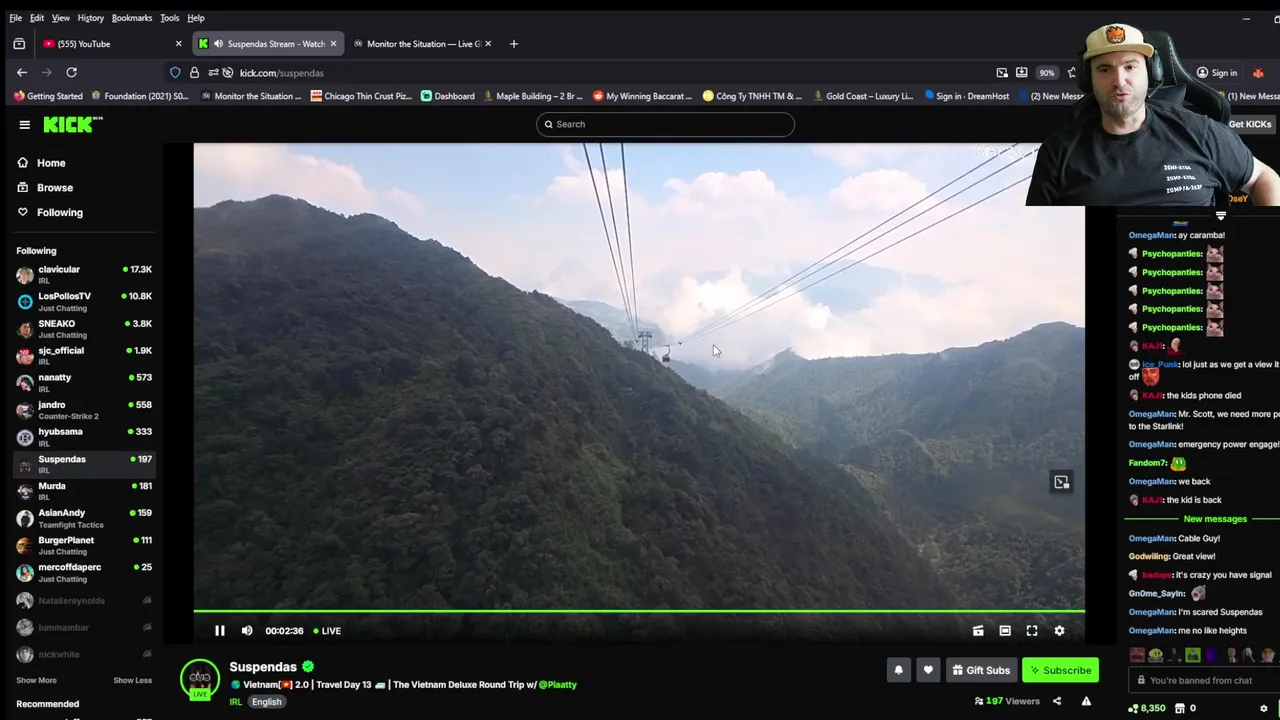Open clavicular channel in Following list
Screen dimensions: 1280x720
point(84,274)
